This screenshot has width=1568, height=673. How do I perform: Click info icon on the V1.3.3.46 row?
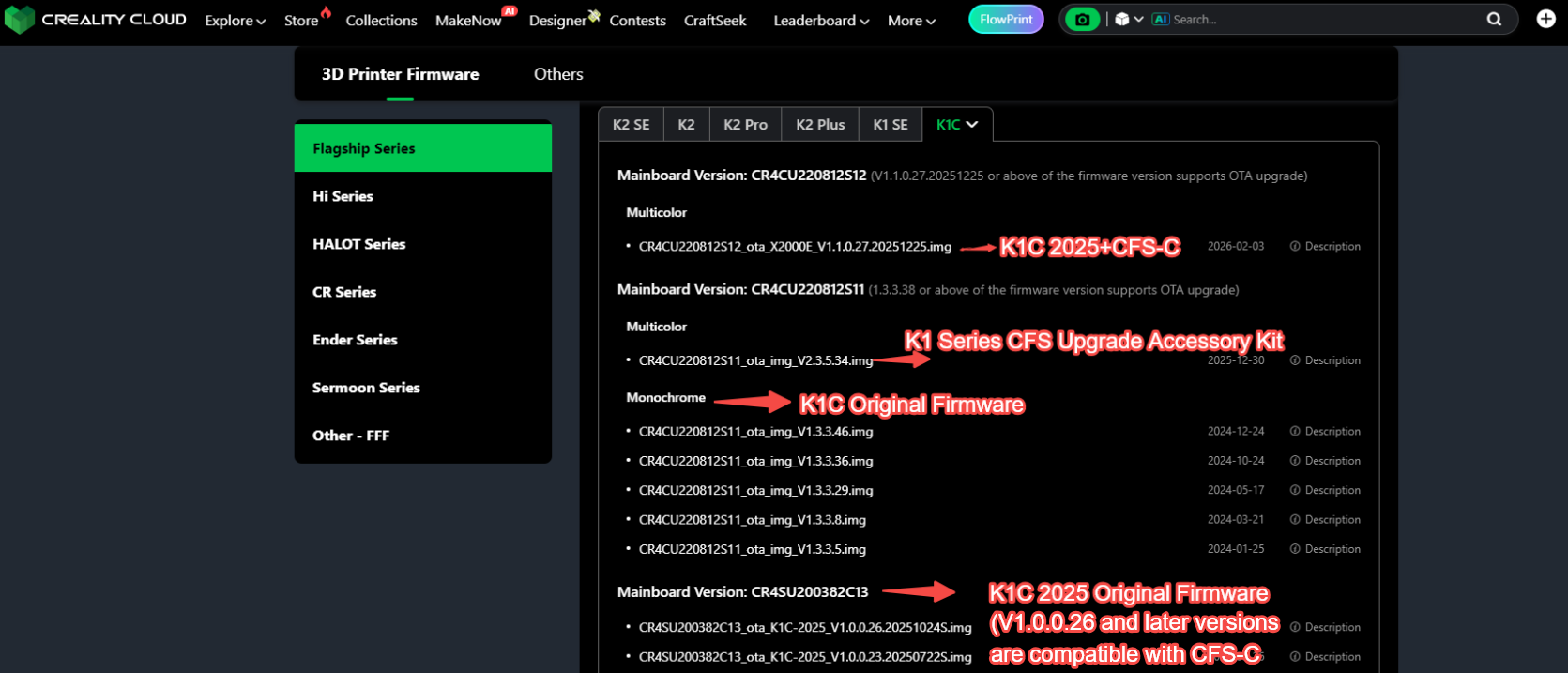point(1295,432)
